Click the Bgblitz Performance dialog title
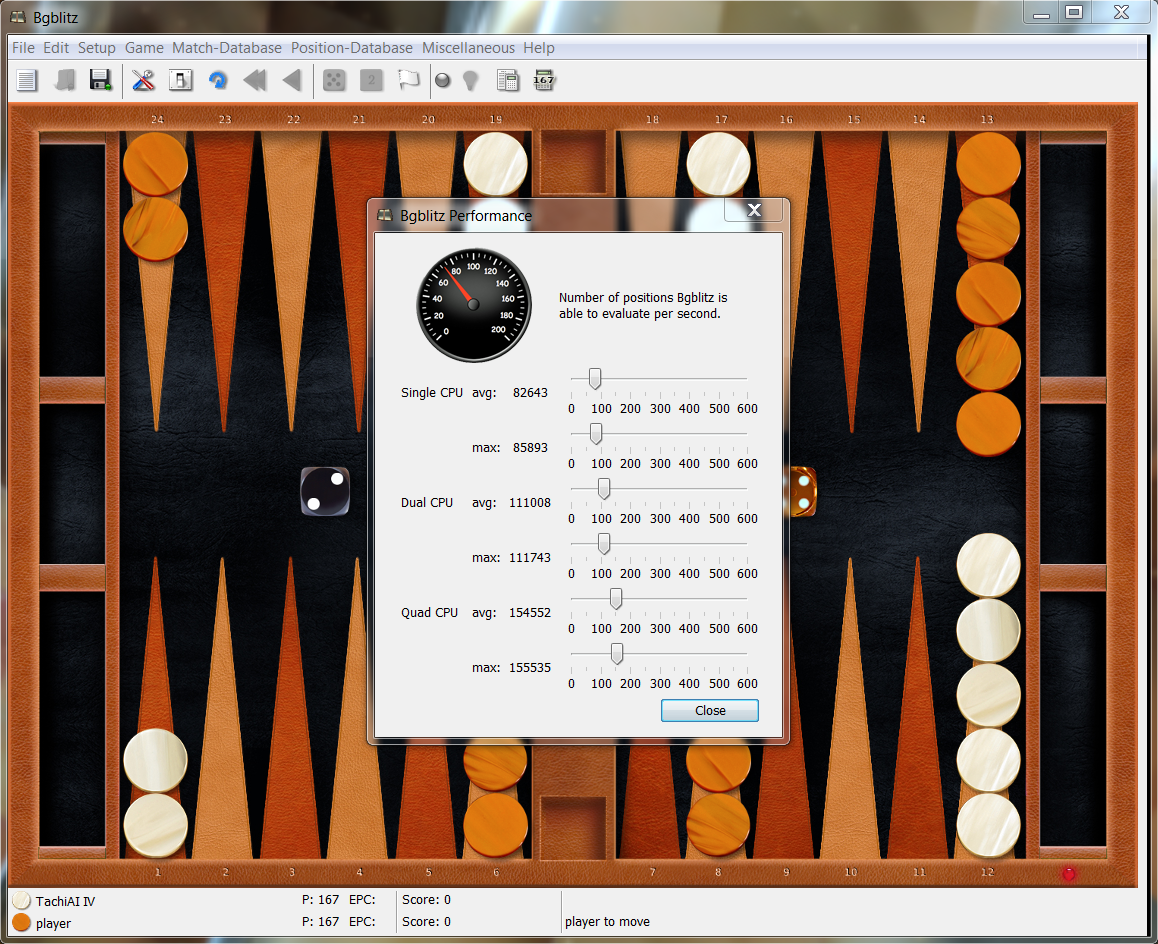Screen dimensions: 1158x944 pyautogui.click(x=465, y=216)
